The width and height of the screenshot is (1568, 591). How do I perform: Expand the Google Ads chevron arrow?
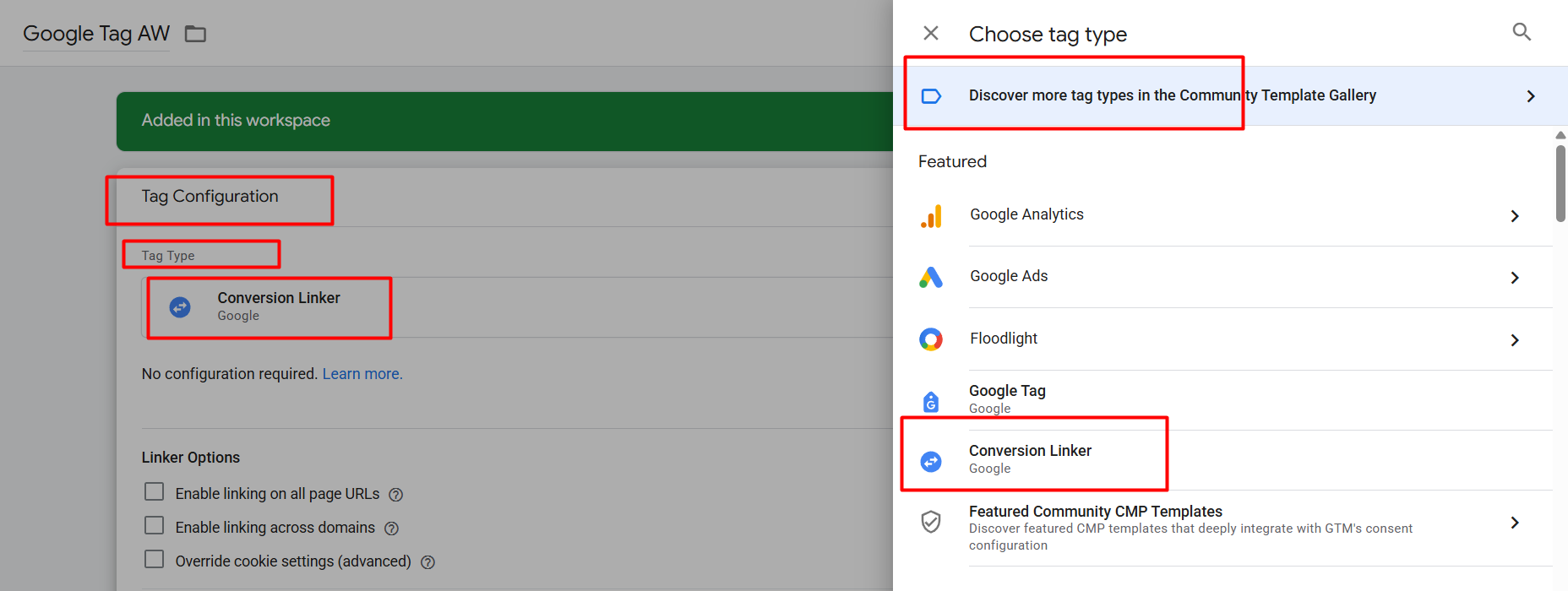coord(1515,278)
